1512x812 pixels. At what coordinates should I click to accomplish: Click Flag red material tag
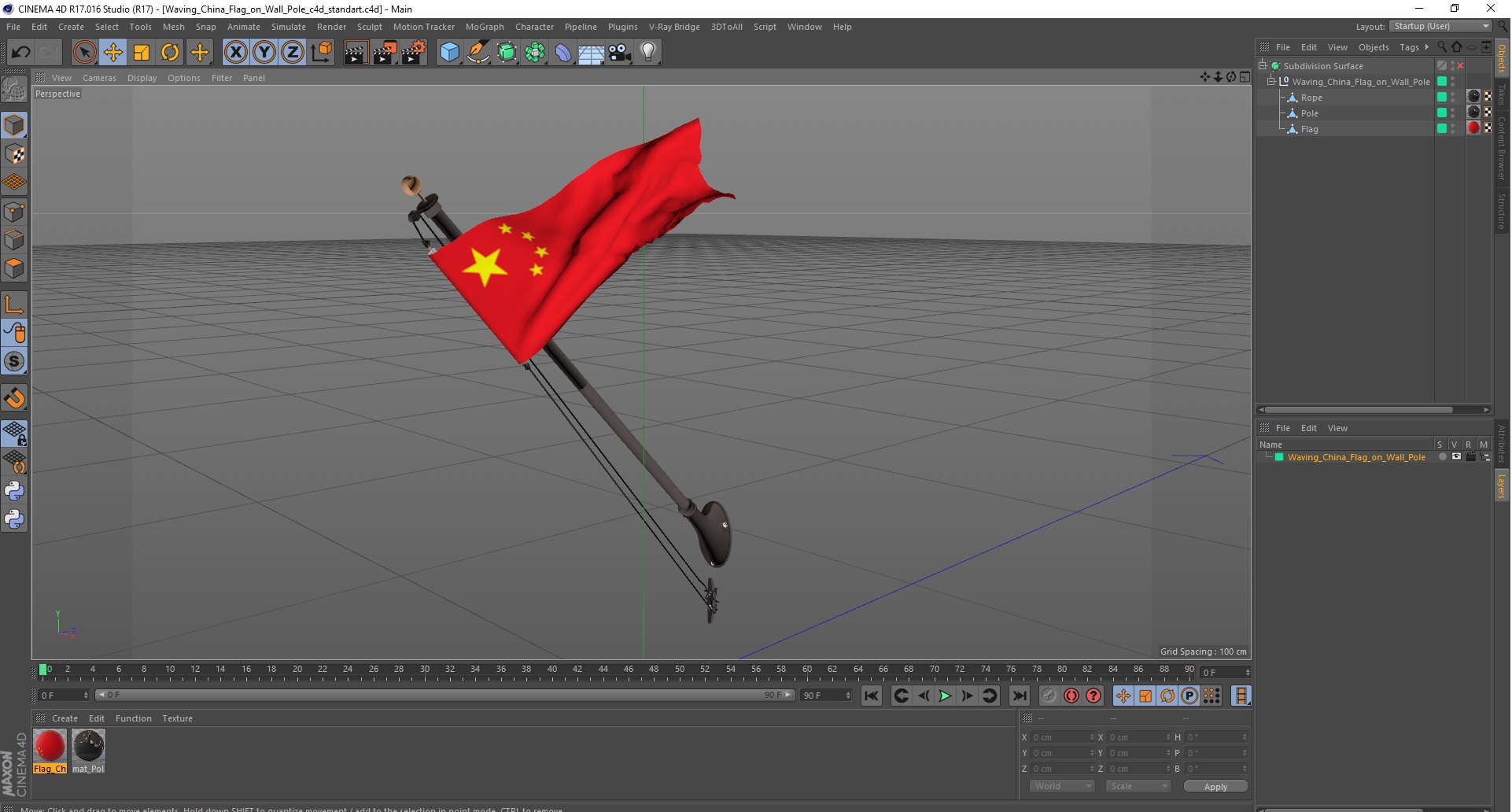click(x=1473, y=128)
